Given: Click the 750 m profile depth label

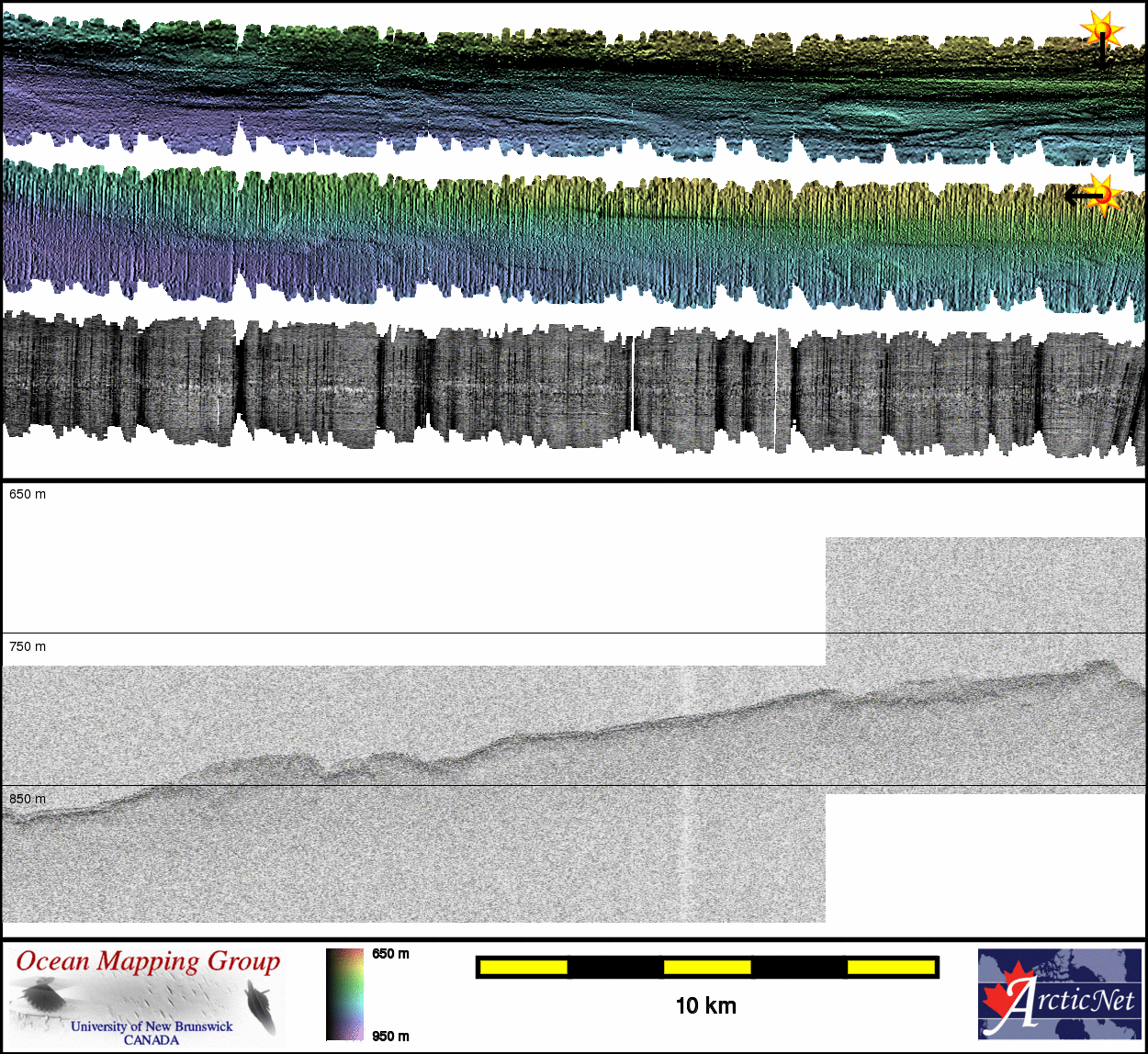Looking at the screenshot, I should [28, 646].
